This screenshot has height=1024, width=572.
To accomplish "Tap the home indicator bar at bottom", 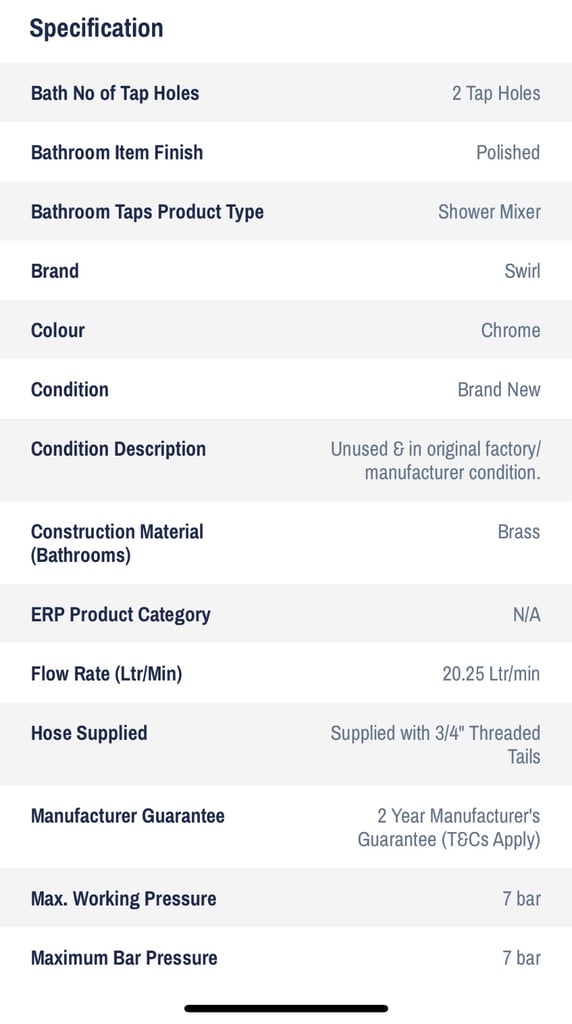I will tap(286, 1008).
